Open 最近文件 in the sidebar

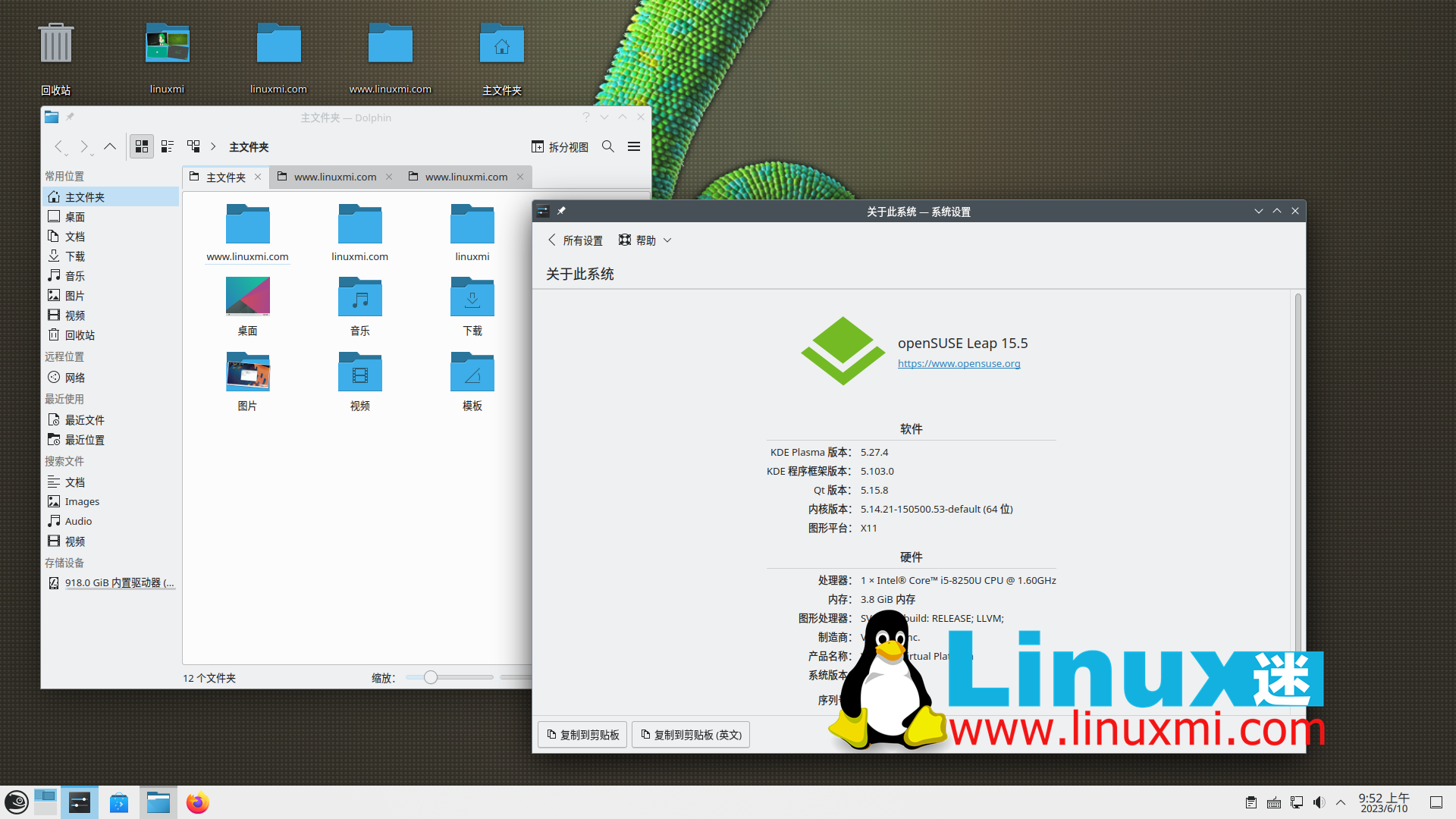click(x=111, y=420)
